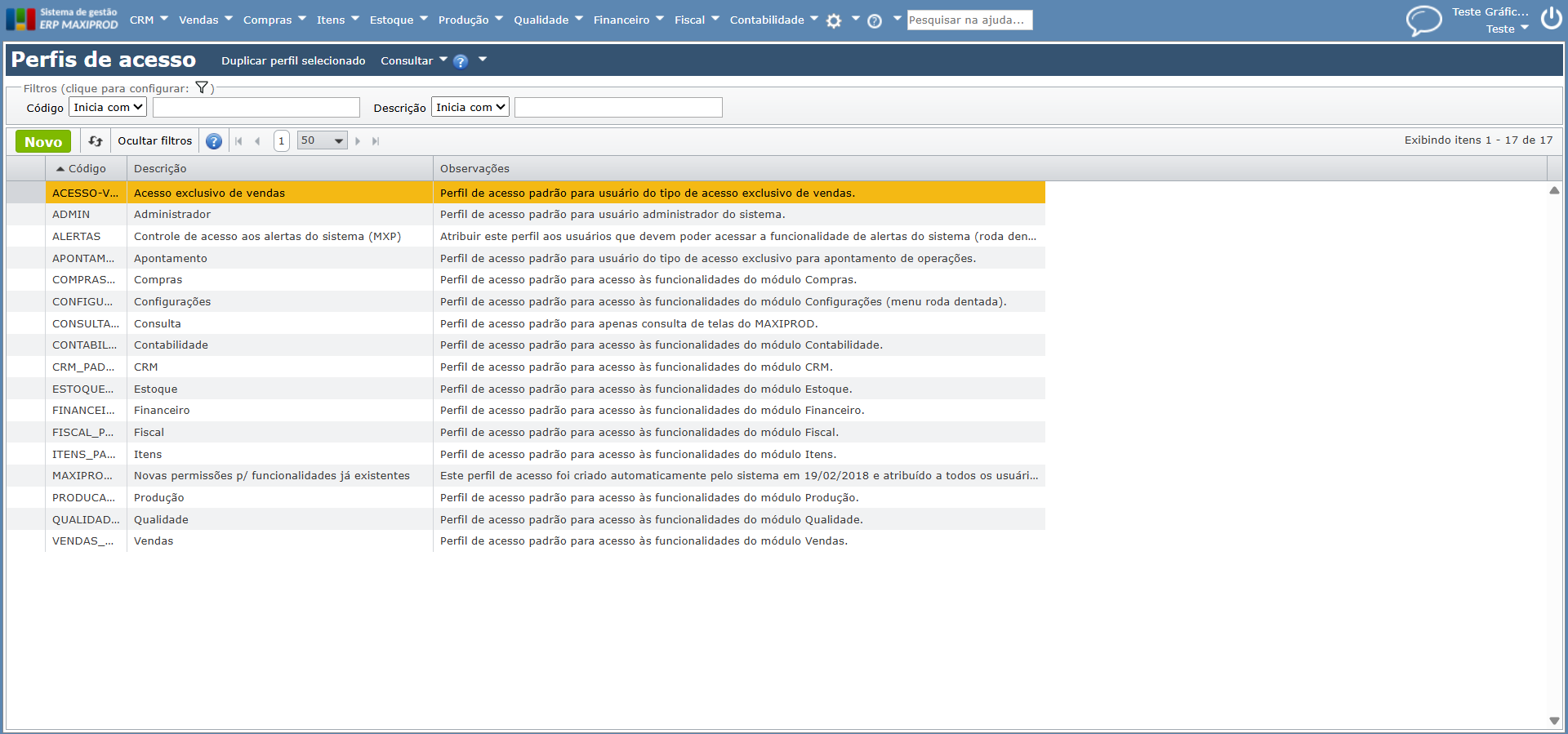Focus the help search field

point(969,20)
